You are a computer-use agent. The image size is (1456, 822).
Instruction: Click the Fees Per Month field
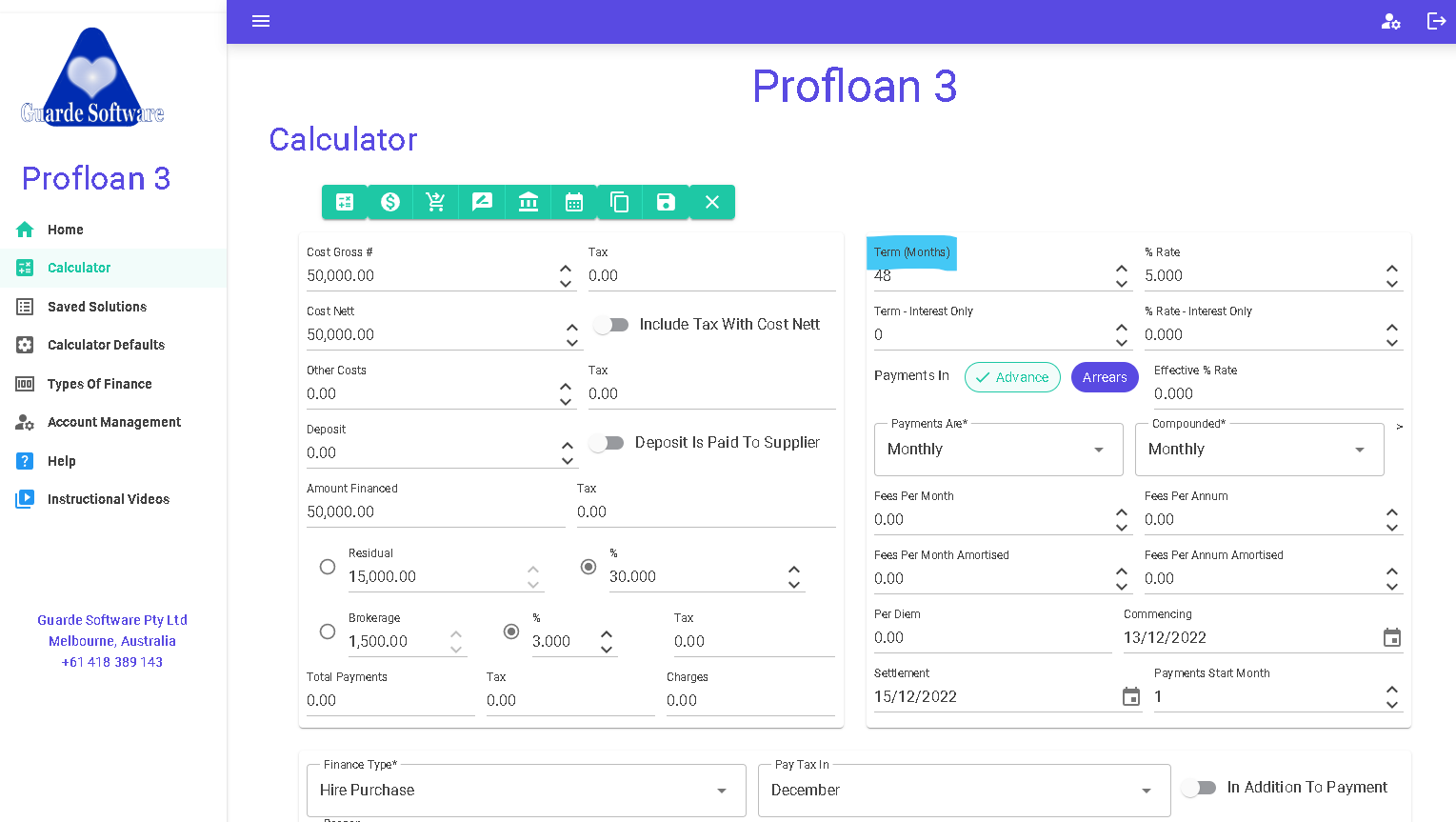click(991, 519)
